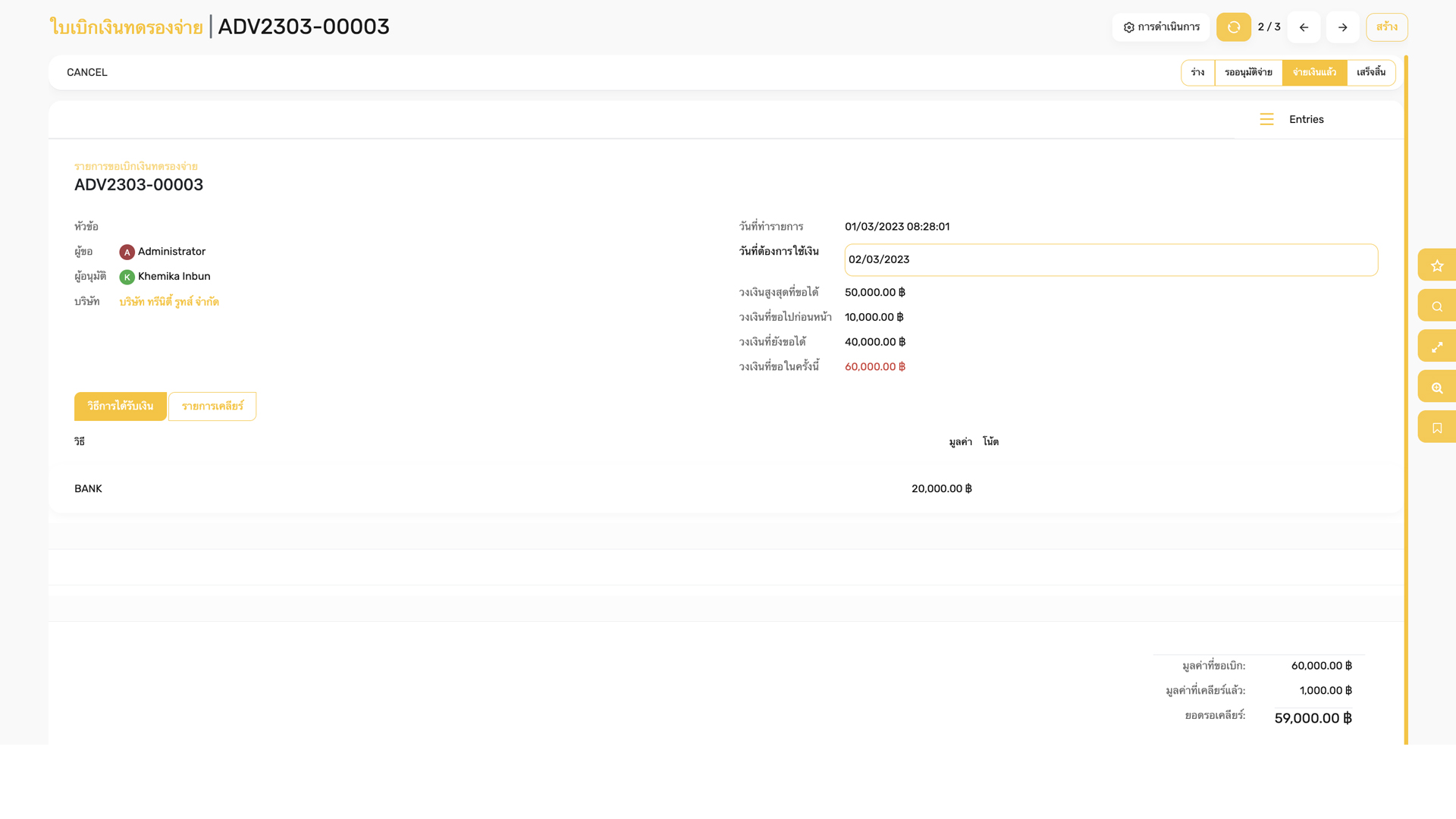Switch to วิธีการได้รับเงิน tab
Viewport: 1456px width, 819px height.
[x=120, y=406]
